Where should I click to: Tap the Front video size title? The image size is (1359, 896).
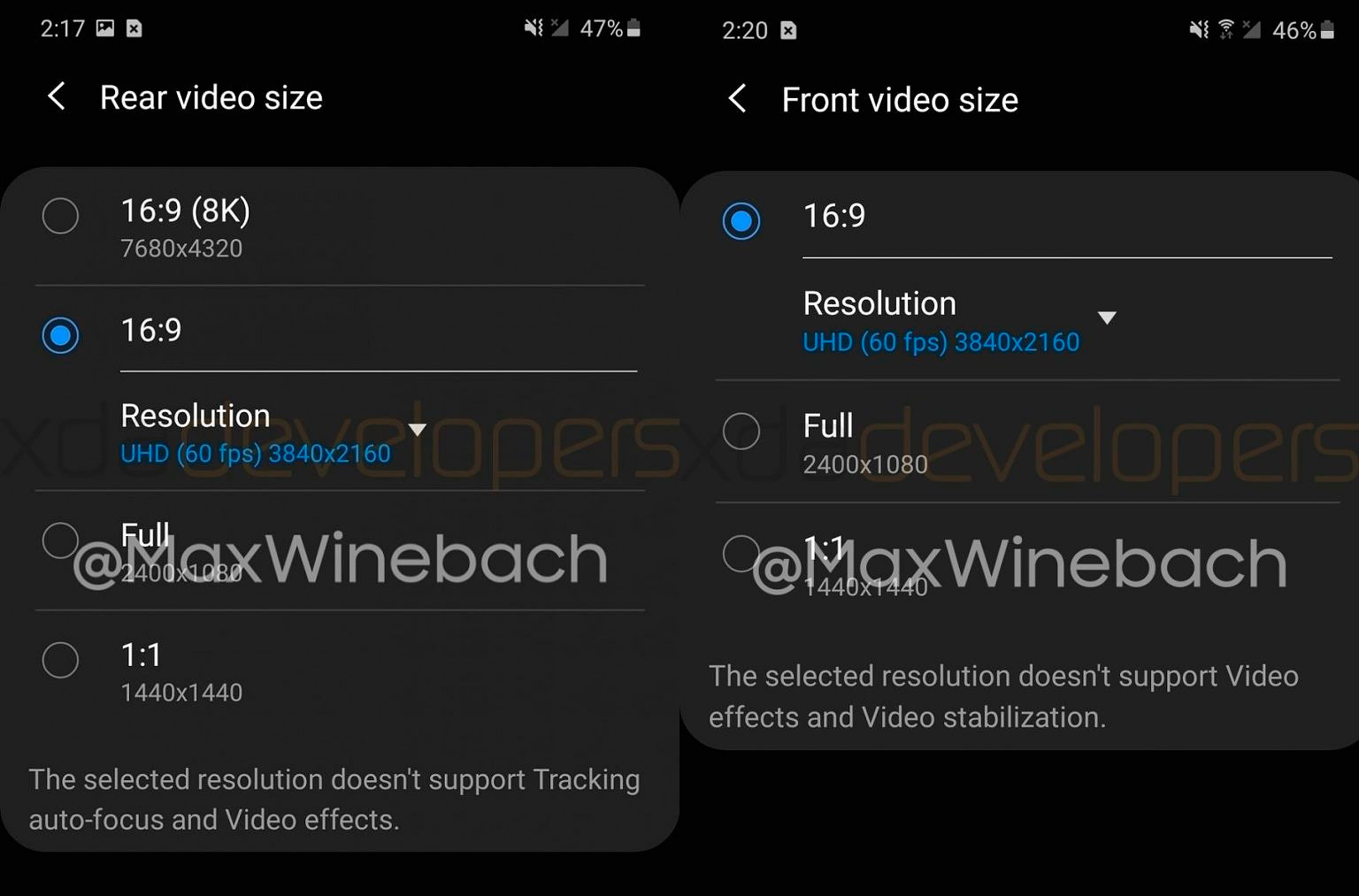900,100
